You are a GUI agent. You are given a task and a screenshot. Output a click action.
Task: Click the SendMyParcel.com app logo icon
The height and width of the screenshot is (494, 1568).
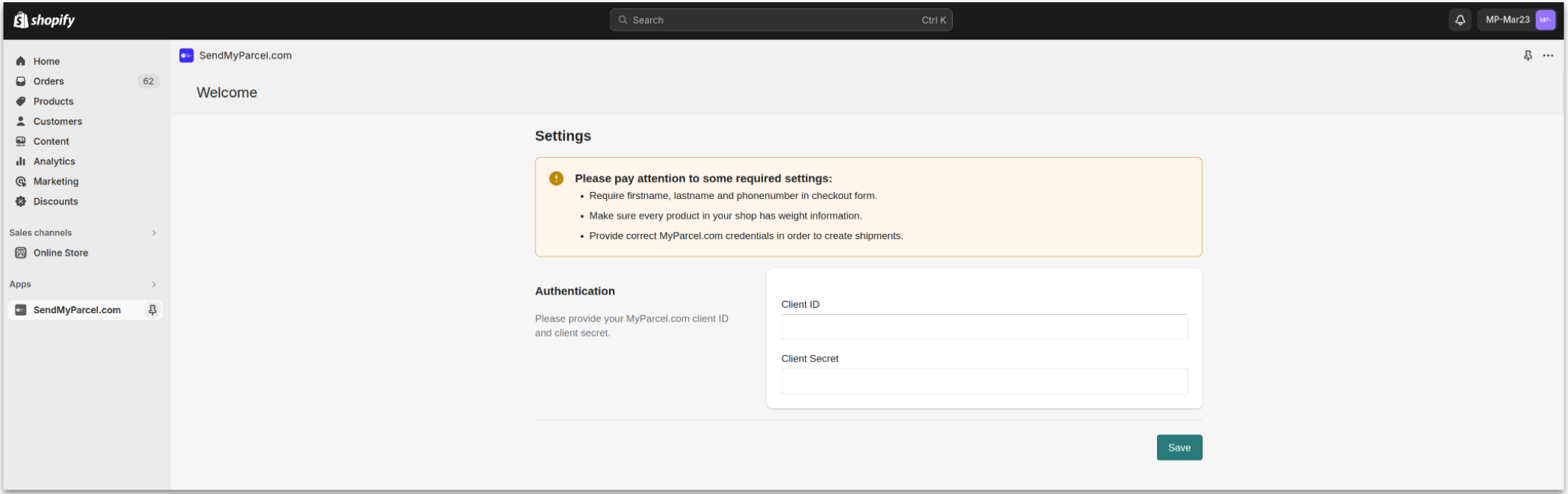tap(186, 55)
